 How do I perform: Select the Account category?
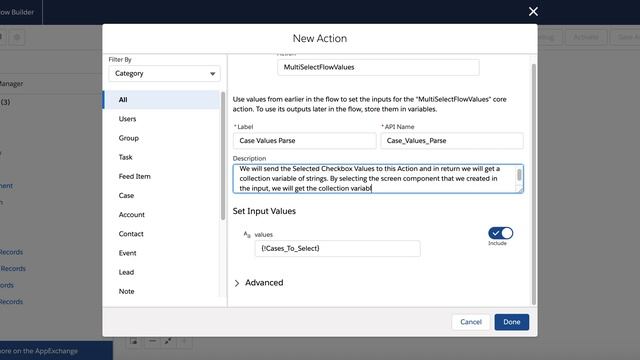tap(161, 215)
